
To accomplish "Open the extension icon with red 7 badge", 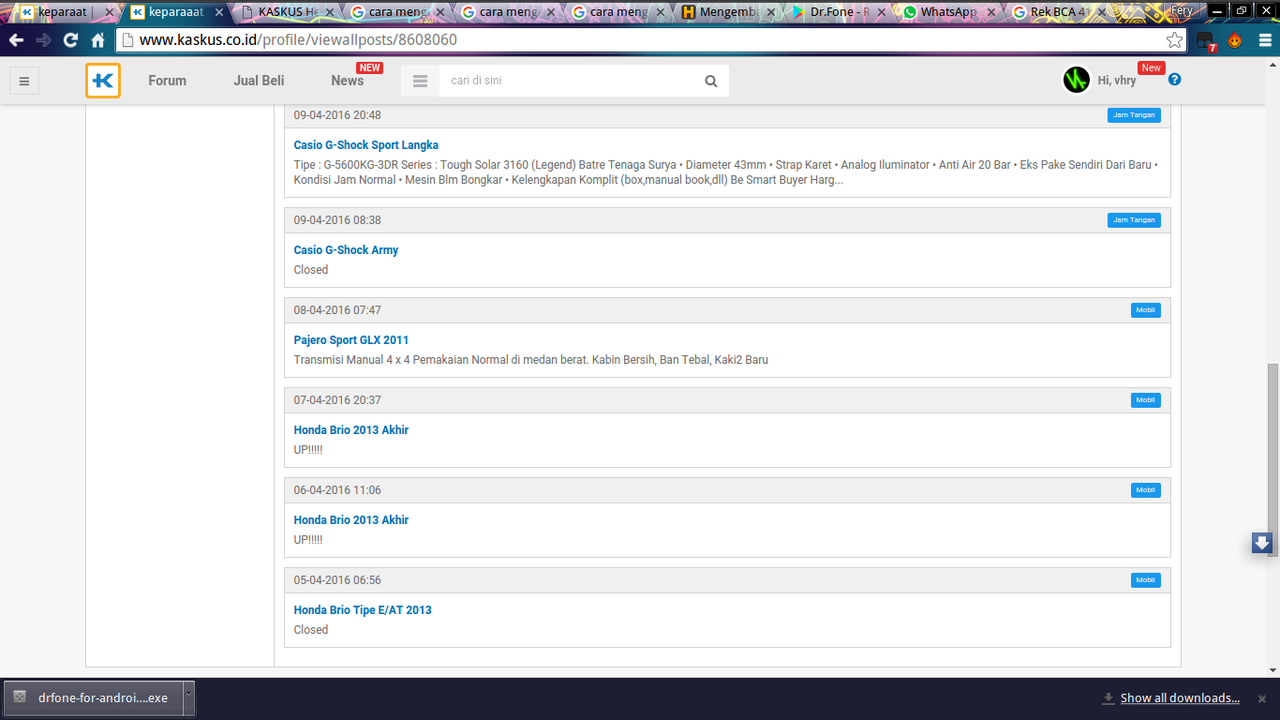I will [x=1206, y=41].
